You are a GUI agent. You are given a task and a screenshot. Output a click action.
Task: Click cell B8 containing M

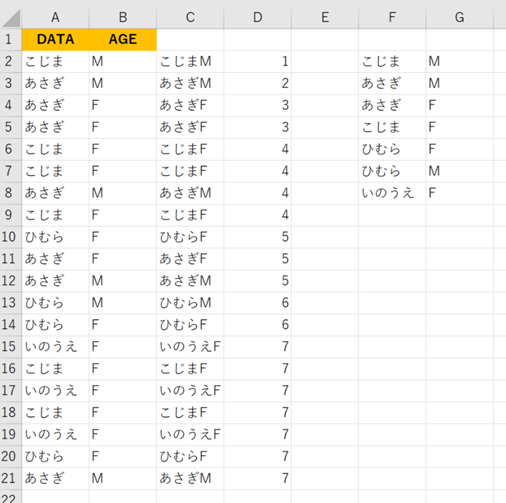coord(123,193)
